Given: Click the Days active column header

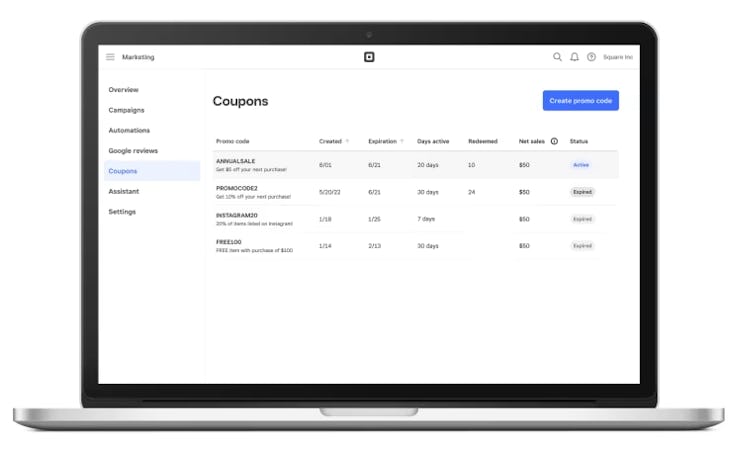Looking at the screenshot, I should [x=433, y=141].
